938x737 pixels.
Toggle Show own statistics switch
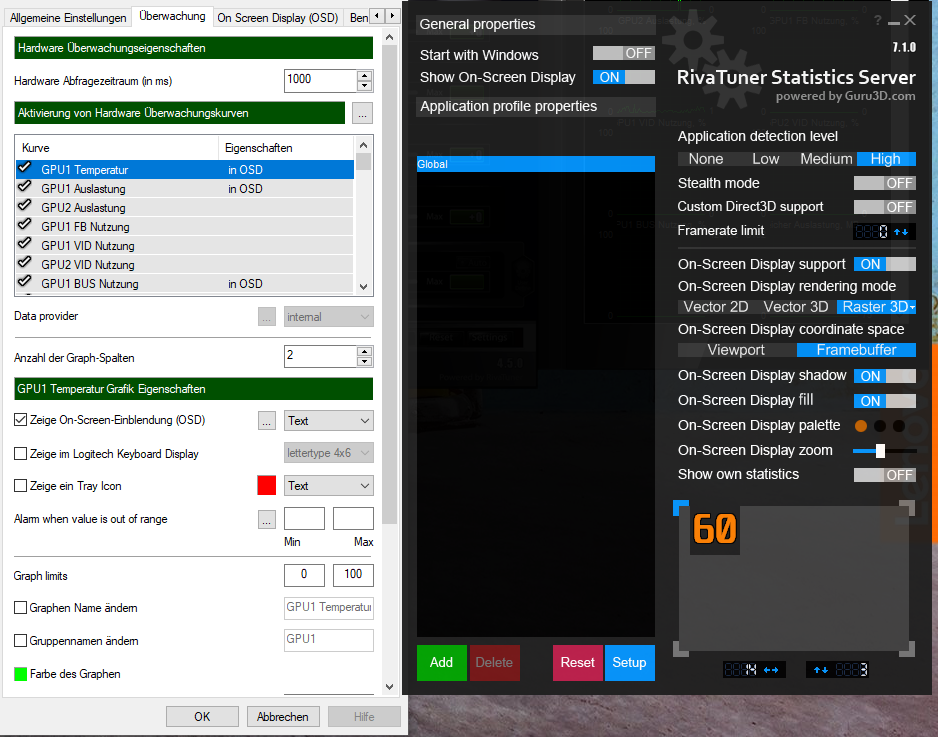pos(885,475)
